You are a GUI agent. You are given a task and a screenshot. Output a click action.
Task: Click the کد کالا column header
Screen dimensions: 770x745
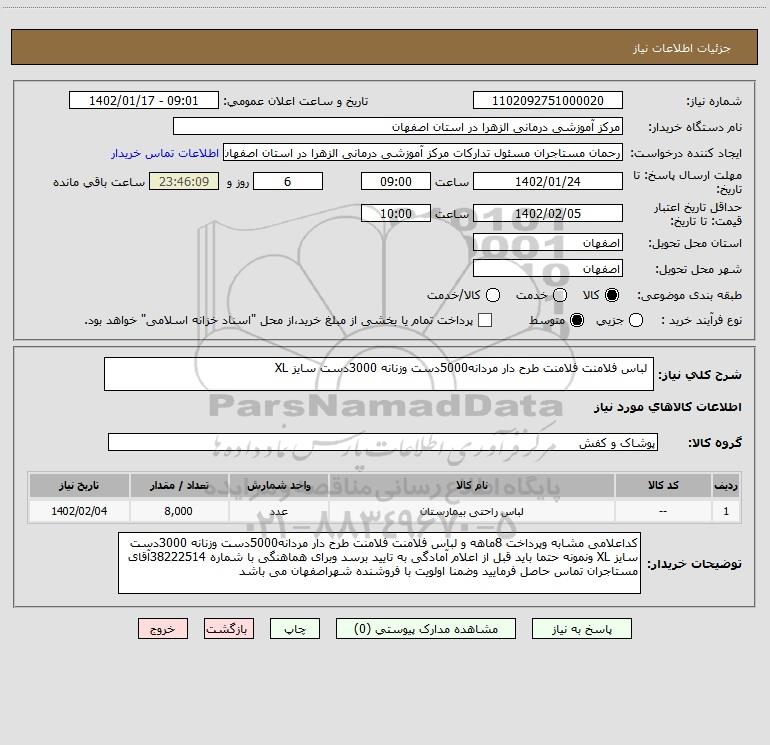coord(663,486)
